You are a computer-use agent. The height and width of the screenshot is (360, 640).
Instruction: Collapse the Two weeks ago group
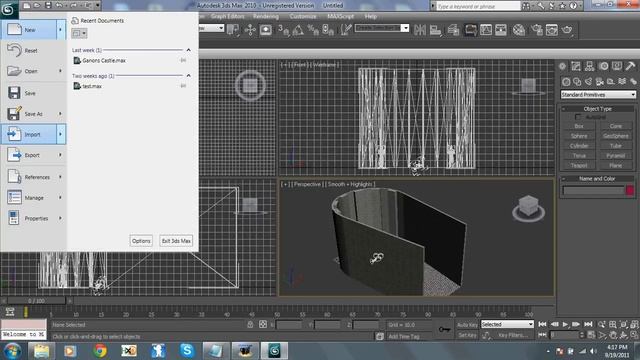pos(188,76)
